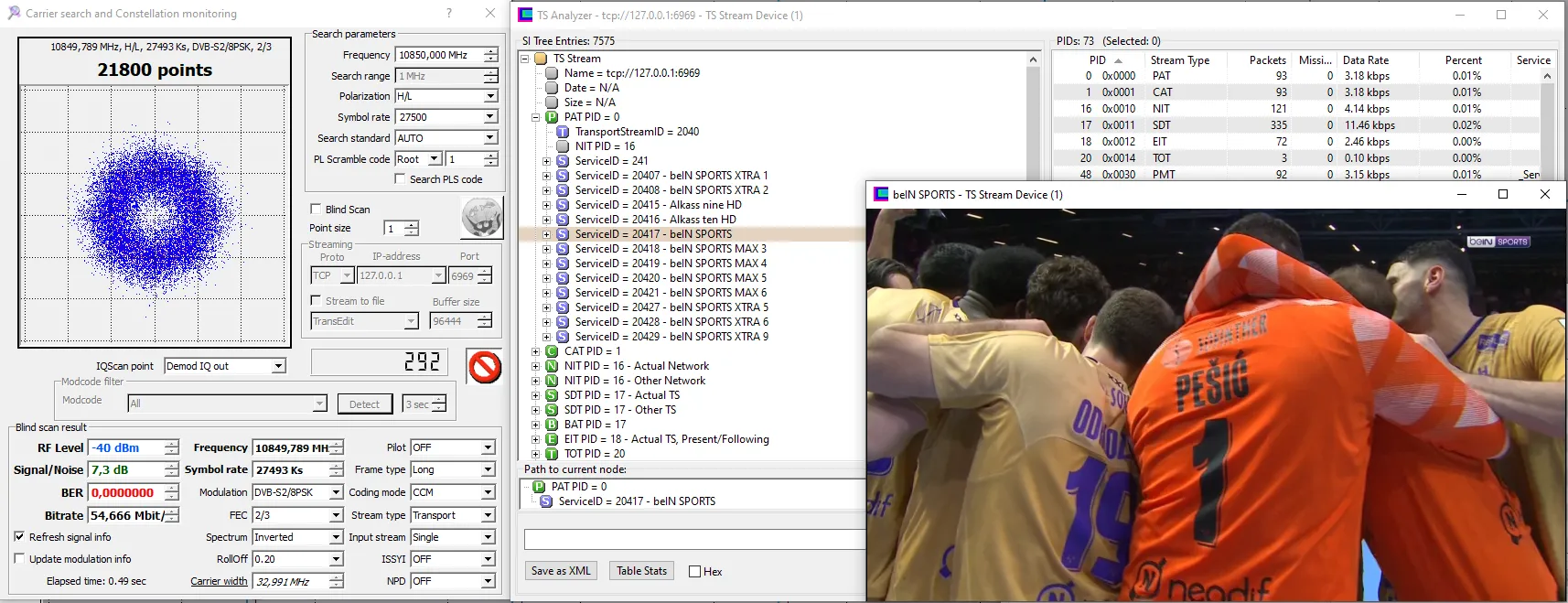Uncheck Refresh signal info
The width and height of the screenshot is (1568, 603).
click(19, 537)
